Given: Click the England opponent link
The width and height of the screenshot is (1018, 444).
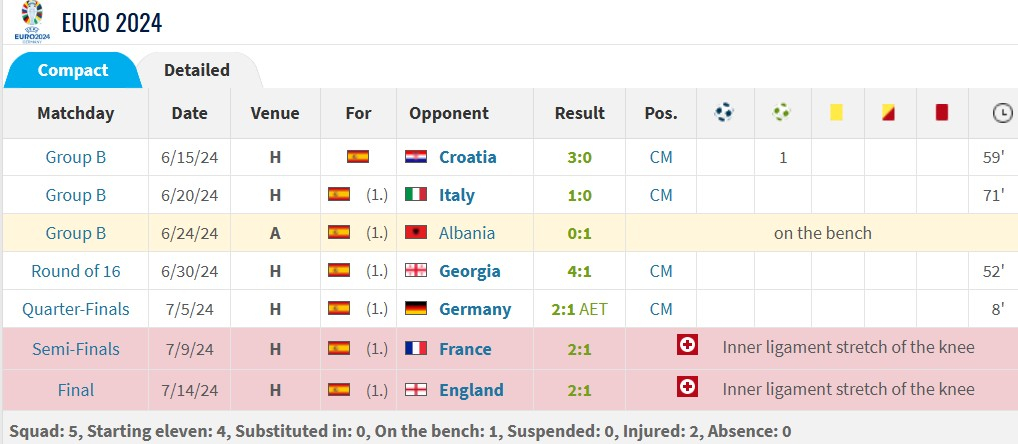Looking at the screenshot, I should click(x=471, y=390).
